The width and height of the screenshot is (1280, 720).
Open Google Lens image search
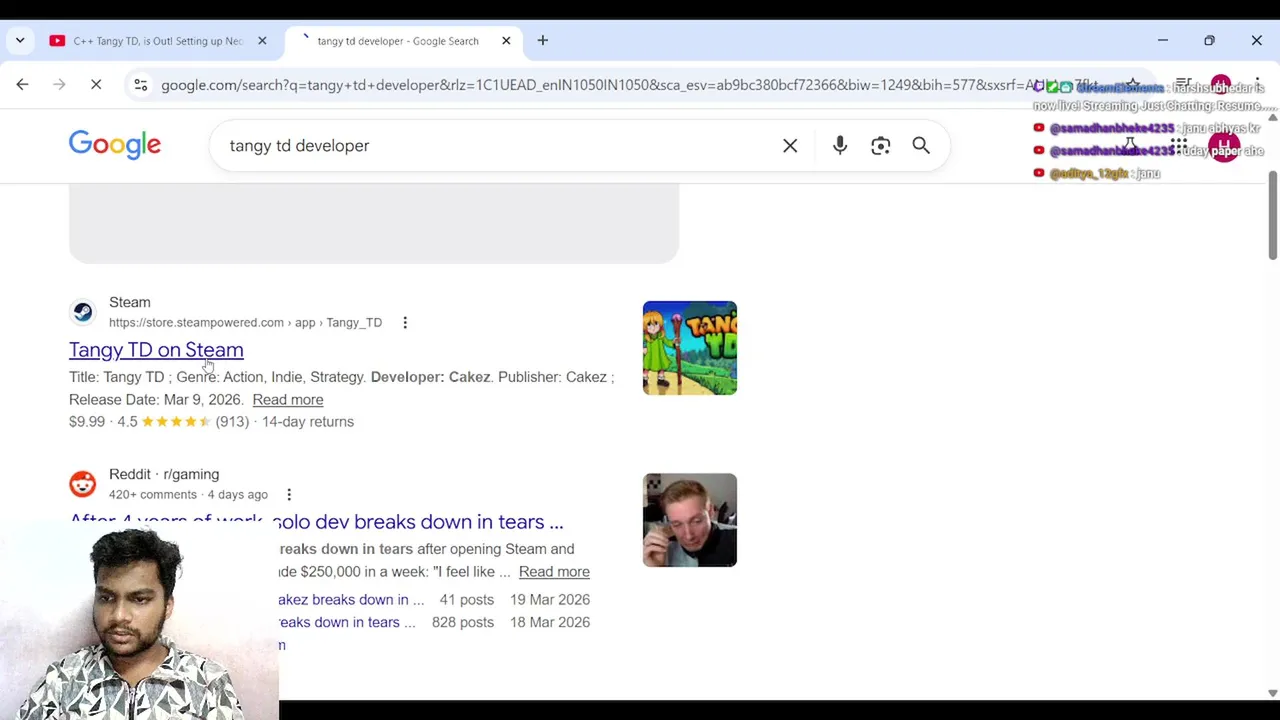point(880,146)
